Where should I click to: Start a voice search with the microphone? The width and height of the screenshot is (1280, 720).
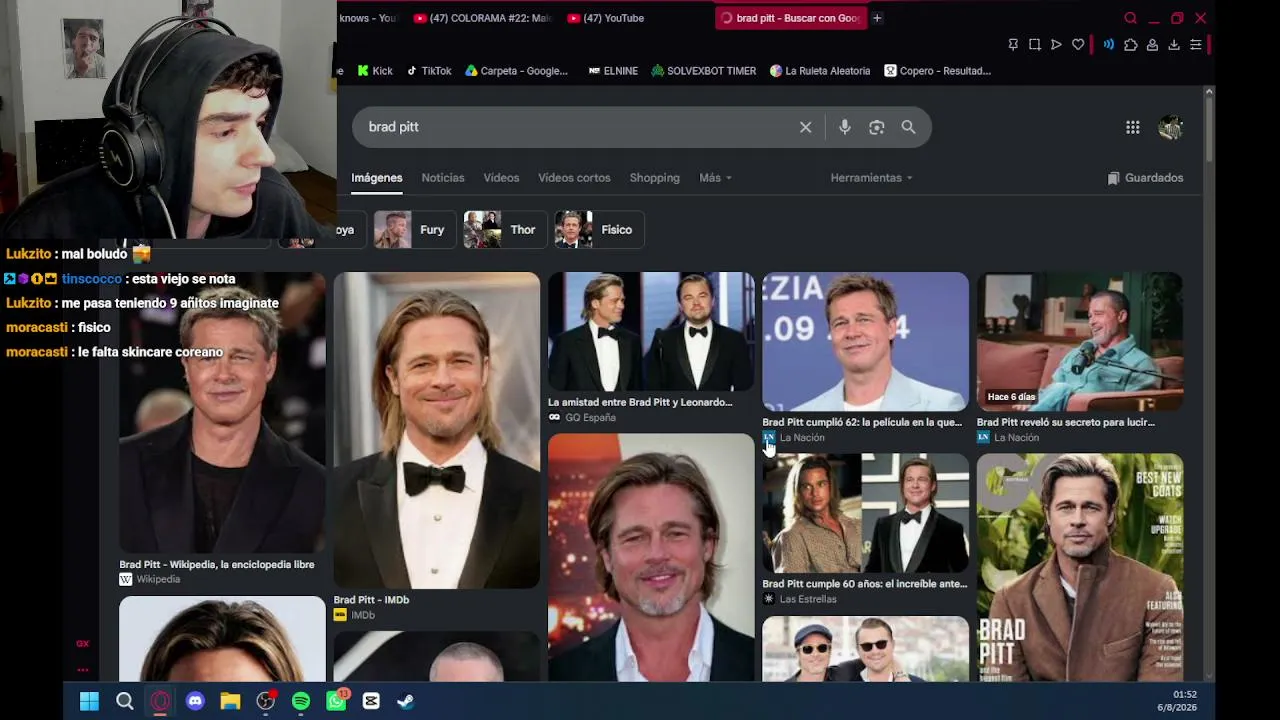pyautogui.click(x=845, y=127)
